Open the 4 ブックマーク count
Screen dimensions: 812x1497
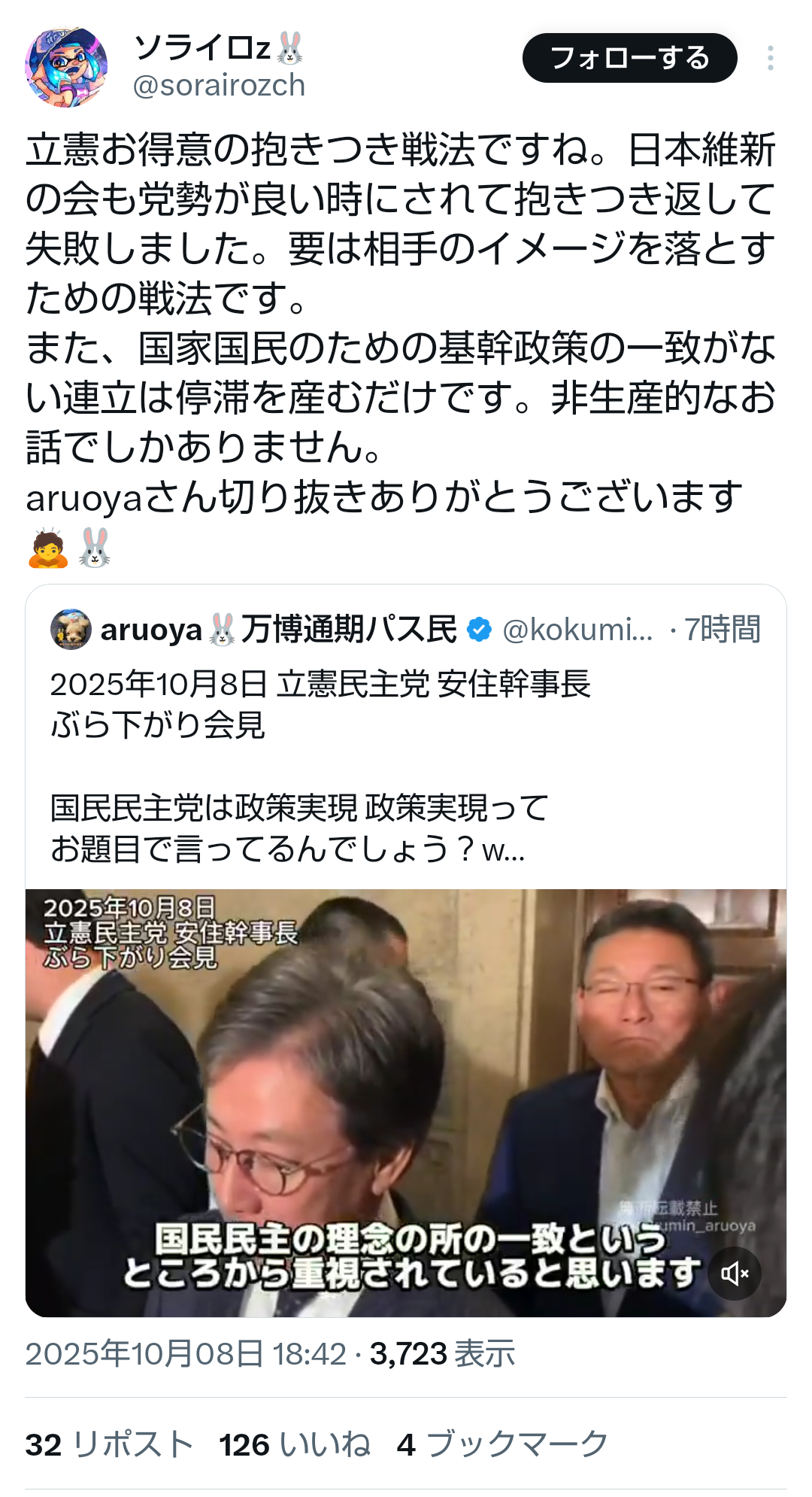502,1444
